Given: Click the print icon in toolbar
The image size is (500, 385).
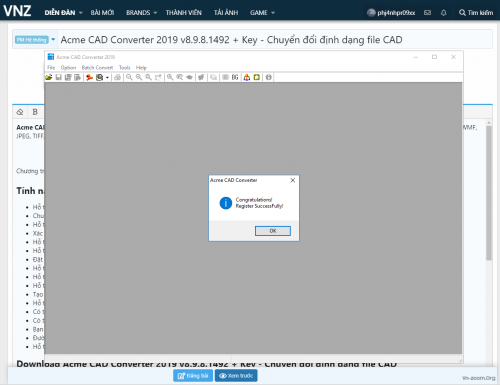Looking at the screenshot, I should (117, 77).
